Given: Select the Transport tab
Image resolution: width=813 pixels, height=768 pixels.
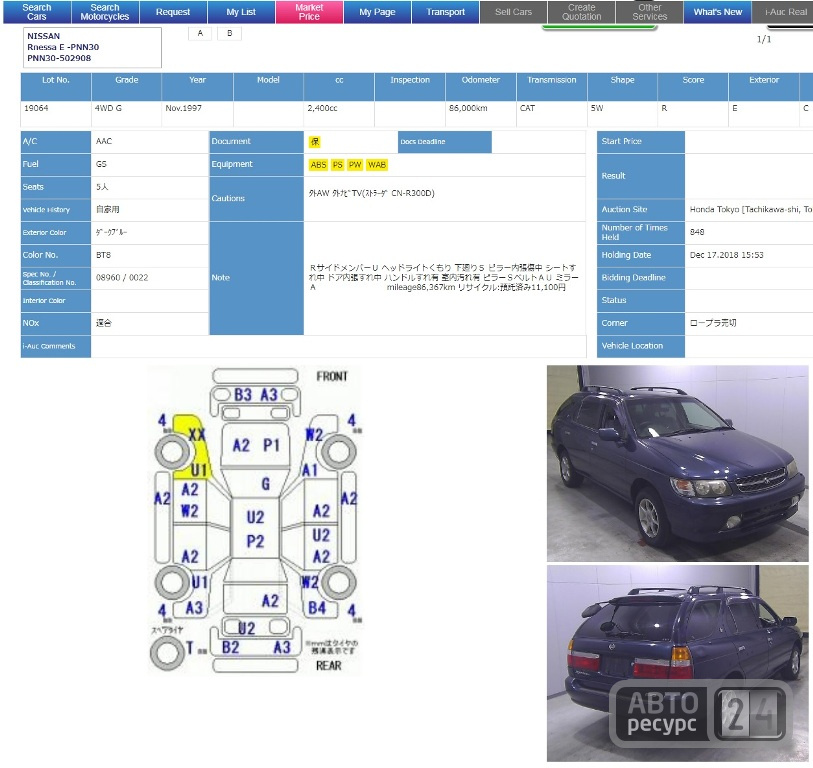Looking at the screenshot, I should tap(445, 12).
